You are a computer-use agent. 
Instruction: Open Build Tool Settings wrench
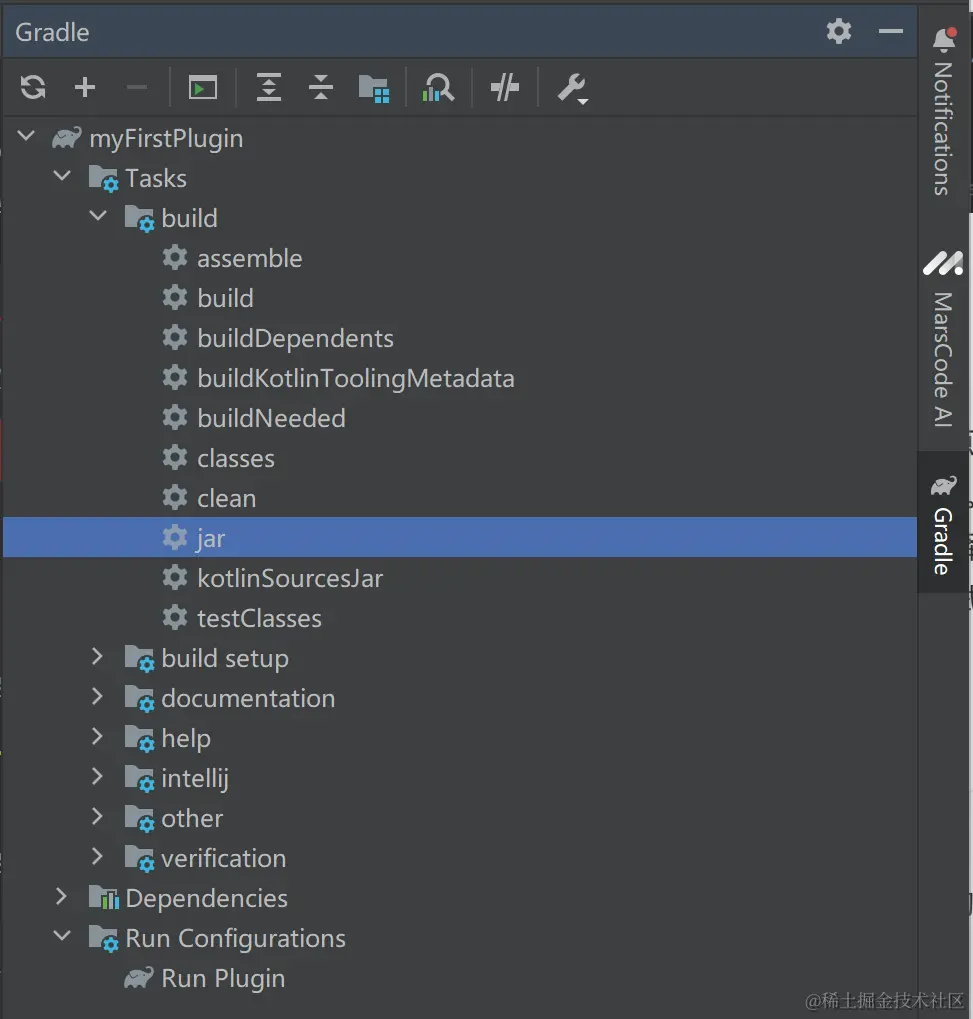[x=573, y=88]
